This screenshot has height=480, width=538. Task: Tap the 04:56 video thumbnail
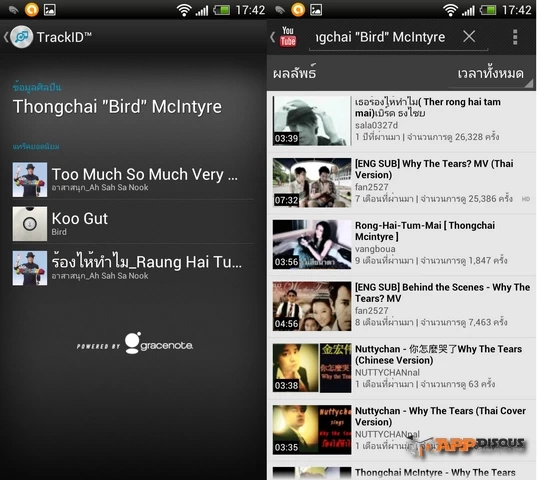[312, 306]
